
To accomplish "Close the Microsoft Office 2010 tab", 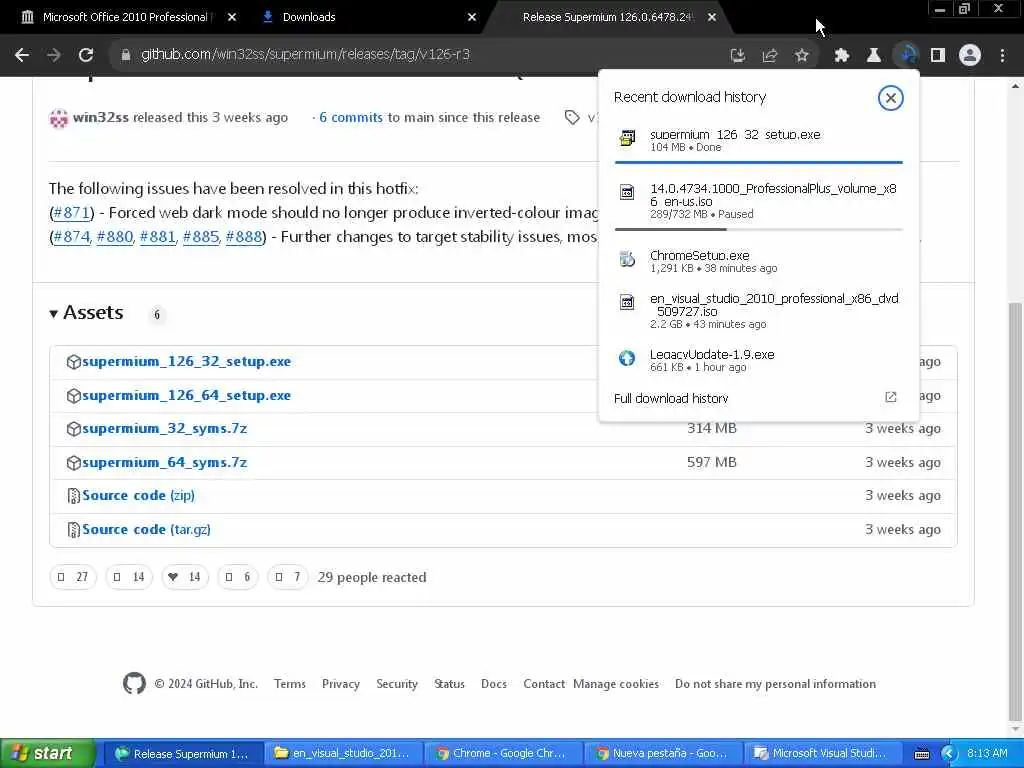I will (x=232, y=18).
